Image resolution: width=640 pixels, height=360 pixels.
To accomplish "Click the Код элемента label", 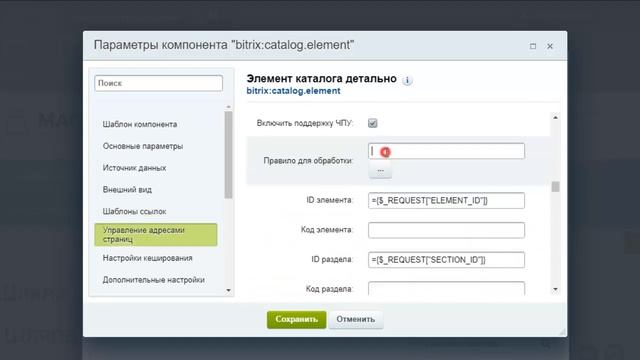I will (x=327, y=230).
